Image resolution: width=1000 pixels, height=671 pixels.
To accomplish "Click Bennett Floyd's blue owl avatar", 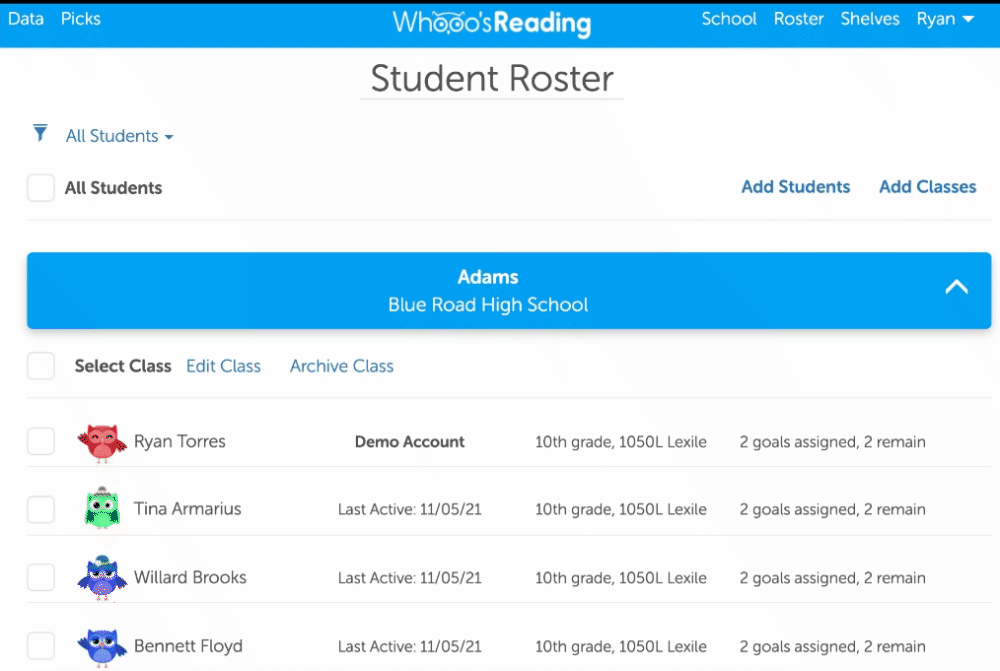I will coord(102,645).
